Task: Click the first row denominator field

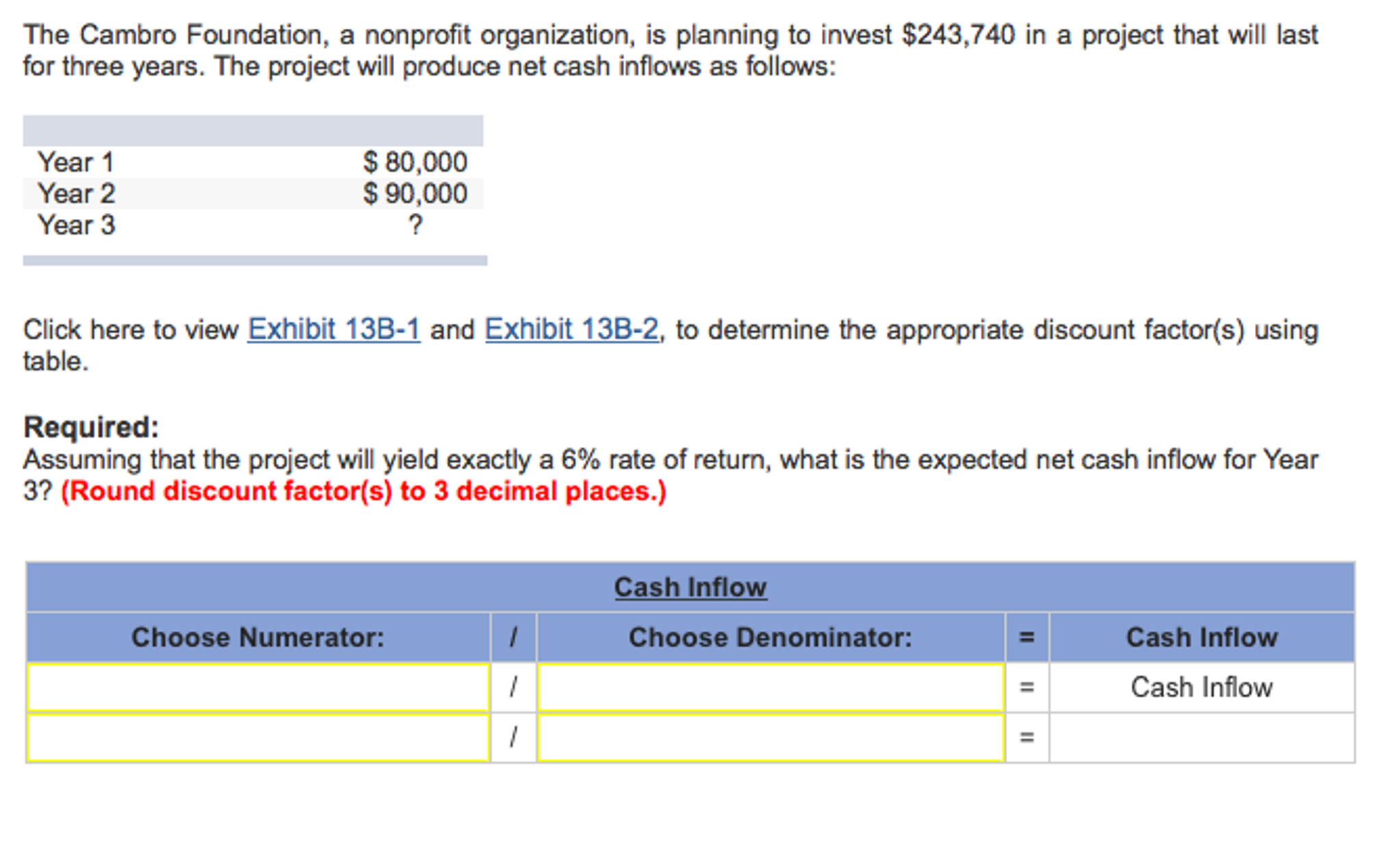Action: tap(770, 687)
